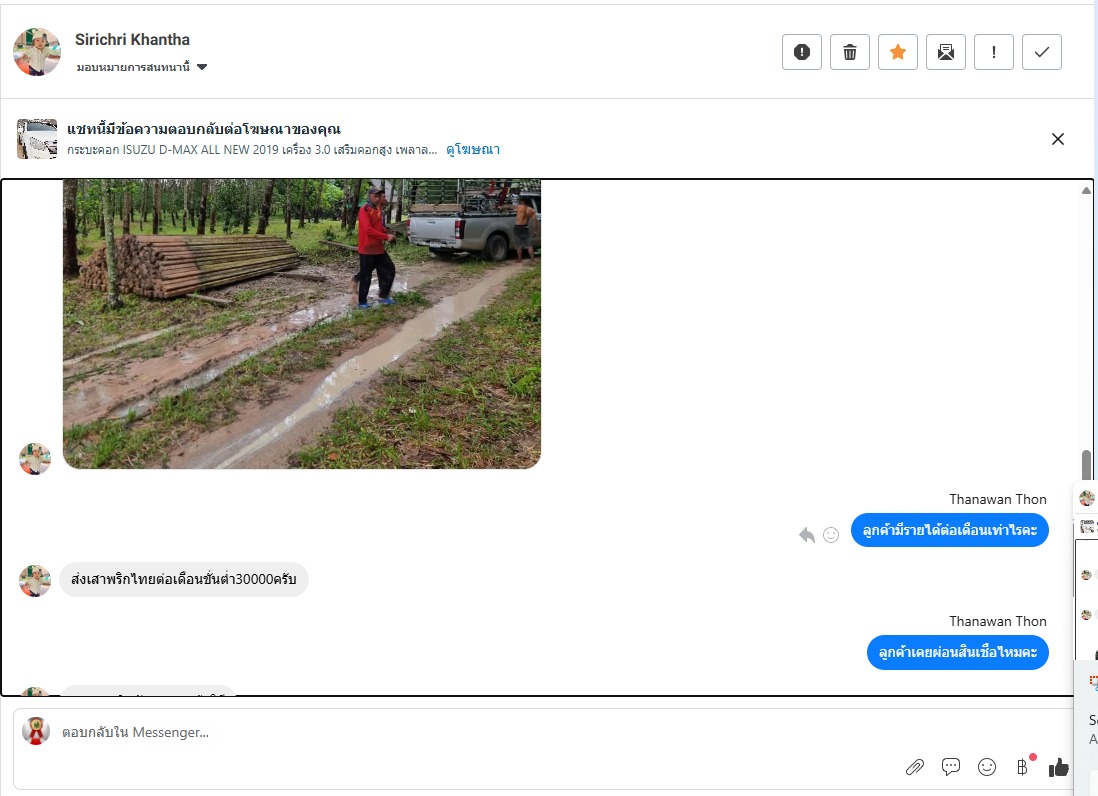1098x796 pixels.
Task: Flag conversation with the exclamation mark button
Action: pyautogui.click(x=994, y=52)
